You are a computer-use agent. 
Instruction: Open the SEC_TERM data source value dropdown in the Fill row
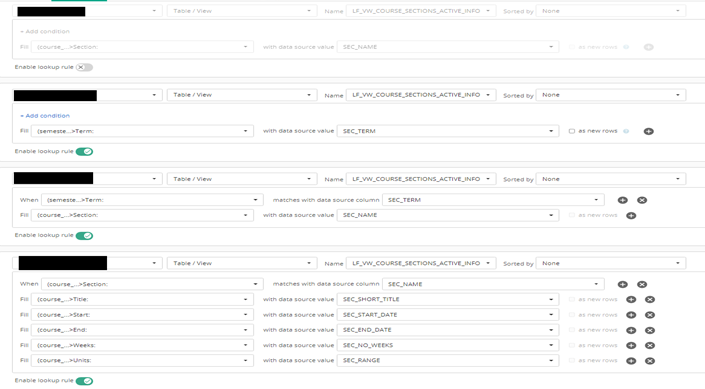(448, 131)
